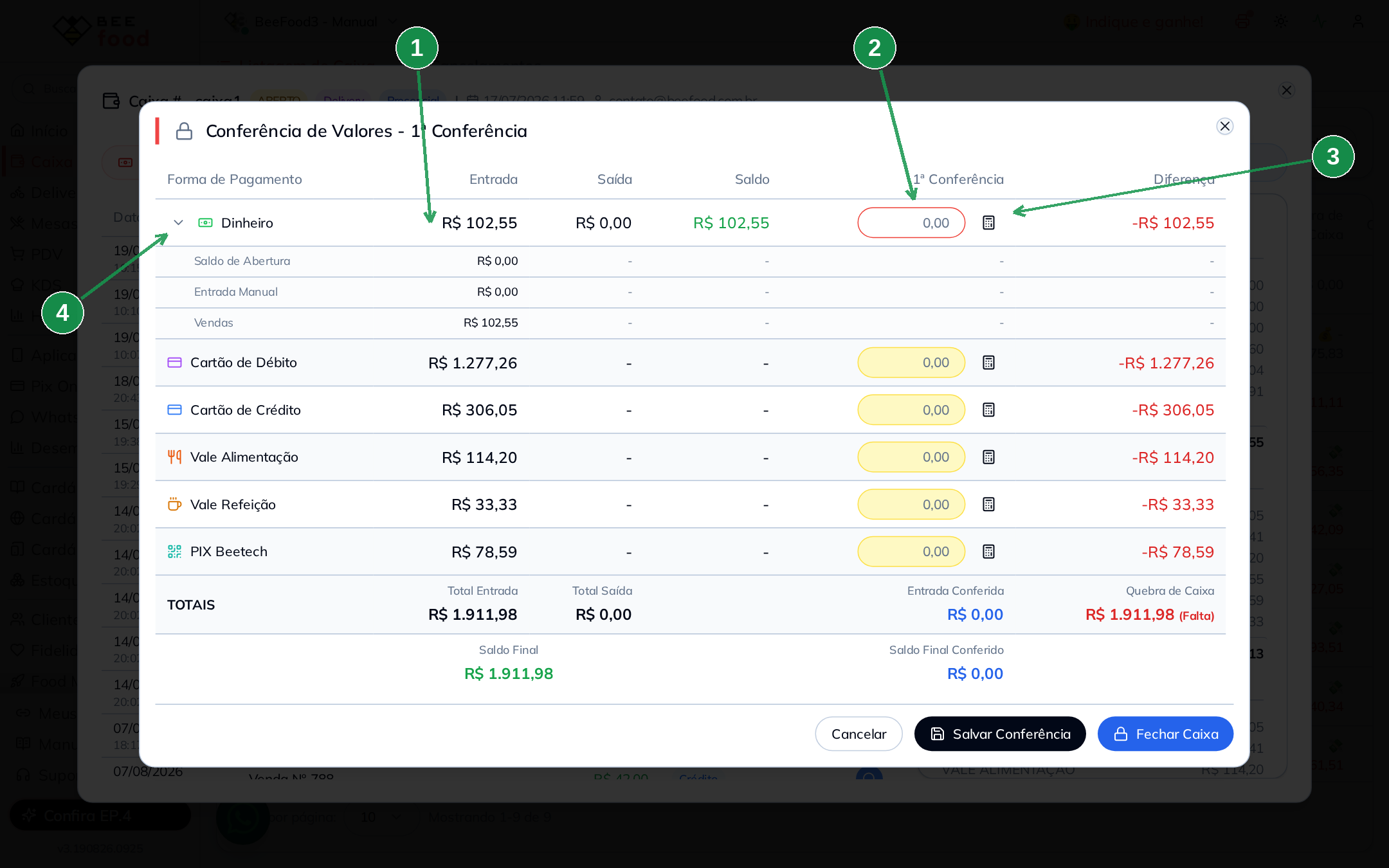Open calculator for Dinheiro row
This screenshot has width=1389, height=868.
pyautogui.click(x=988, y=222)
